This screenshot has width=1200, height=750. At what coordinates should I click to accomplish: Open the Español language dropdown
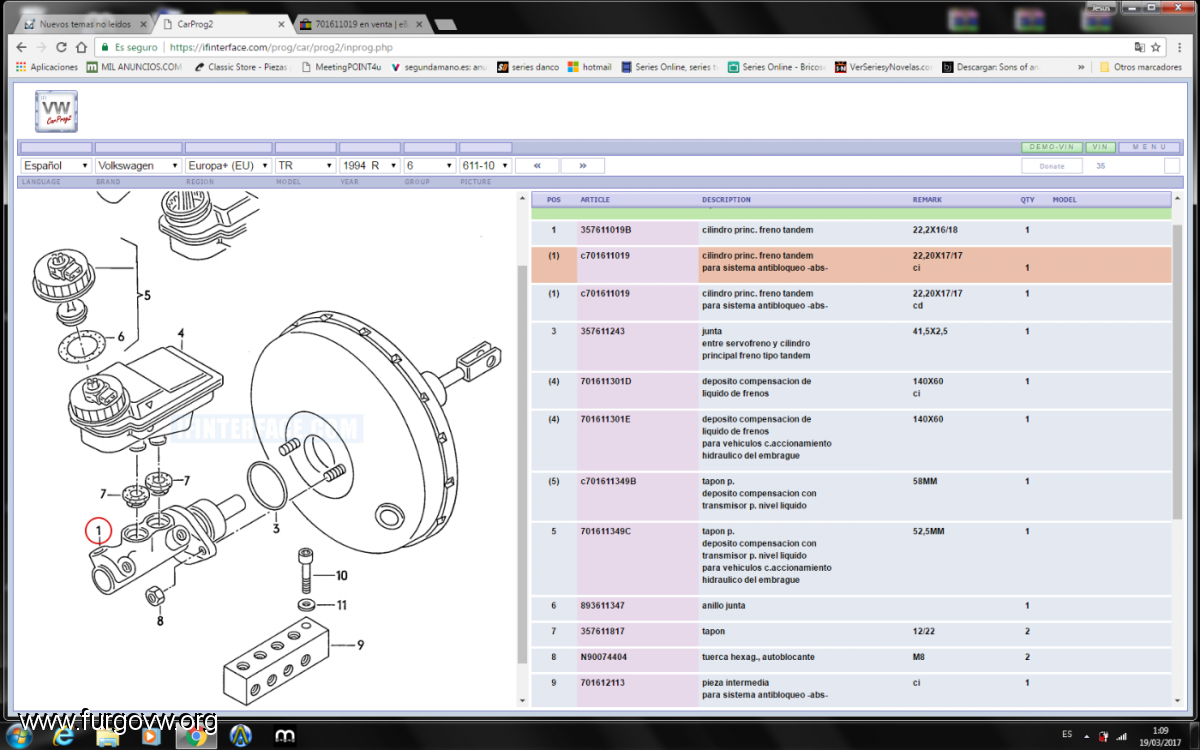[56, 165]
